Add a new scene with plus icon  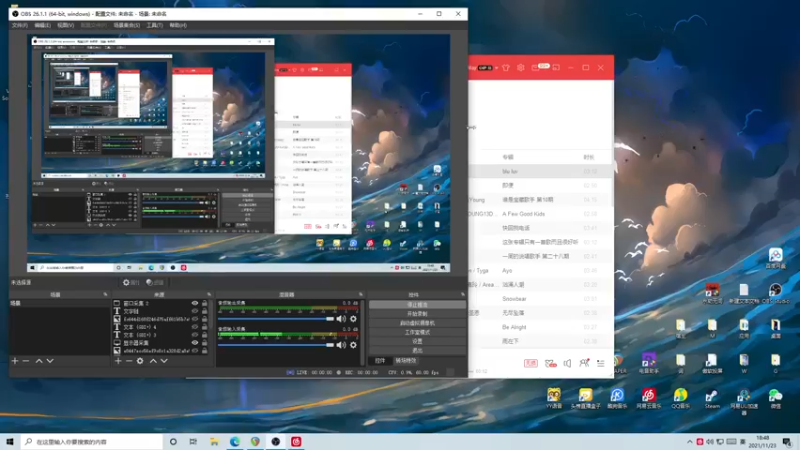pyautogui.click(x=15, y=361)
